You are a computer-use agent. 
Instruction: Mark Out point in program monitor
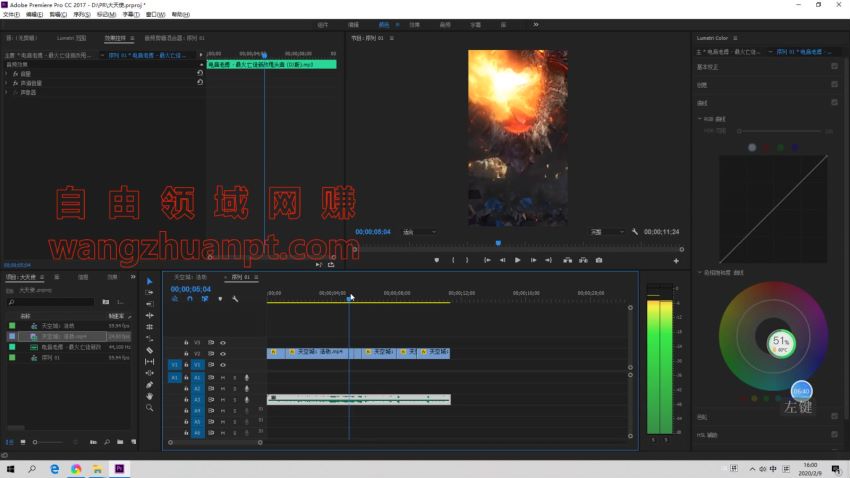[467, 260]
